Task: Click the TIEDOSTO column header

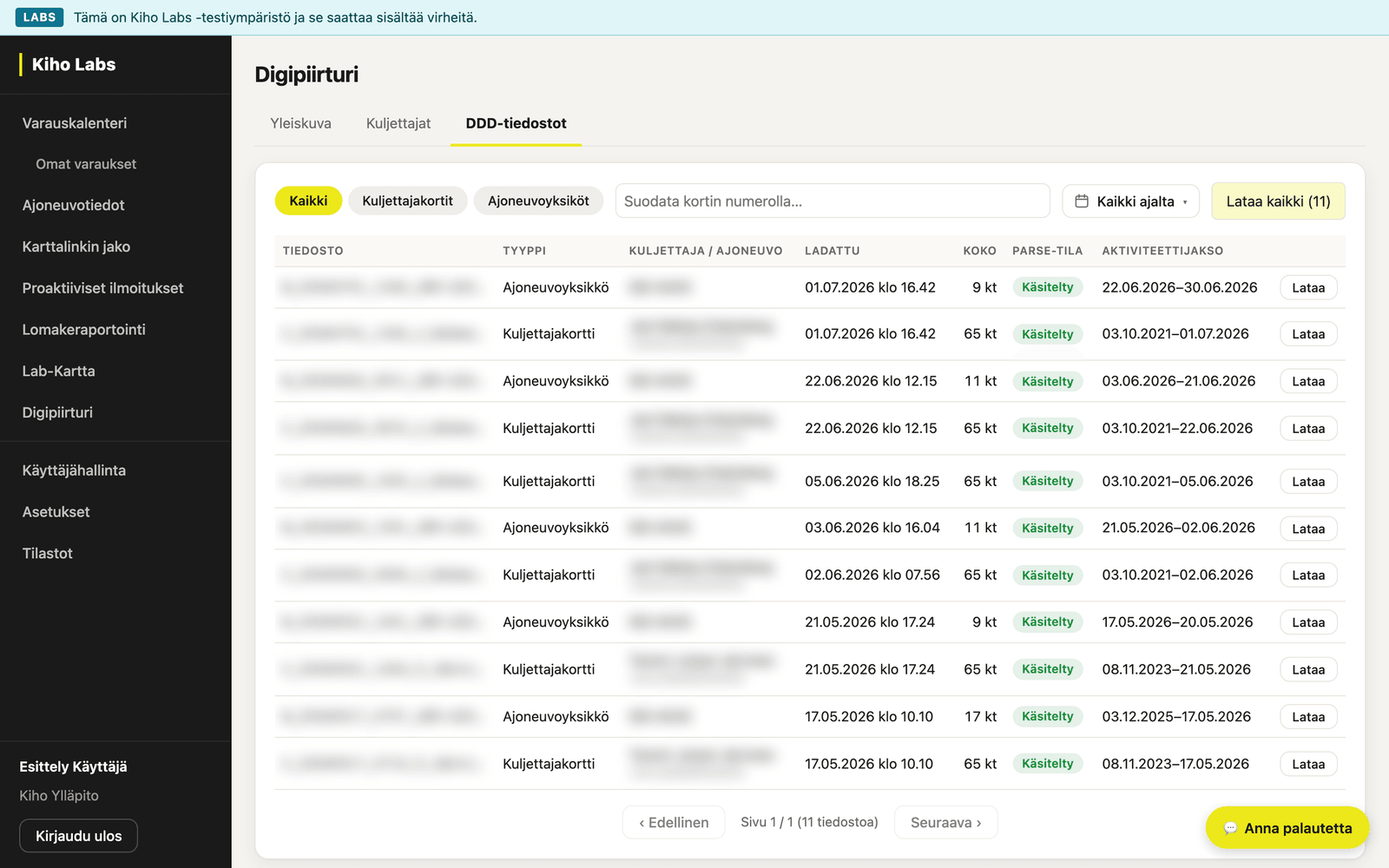Action: 313,251
